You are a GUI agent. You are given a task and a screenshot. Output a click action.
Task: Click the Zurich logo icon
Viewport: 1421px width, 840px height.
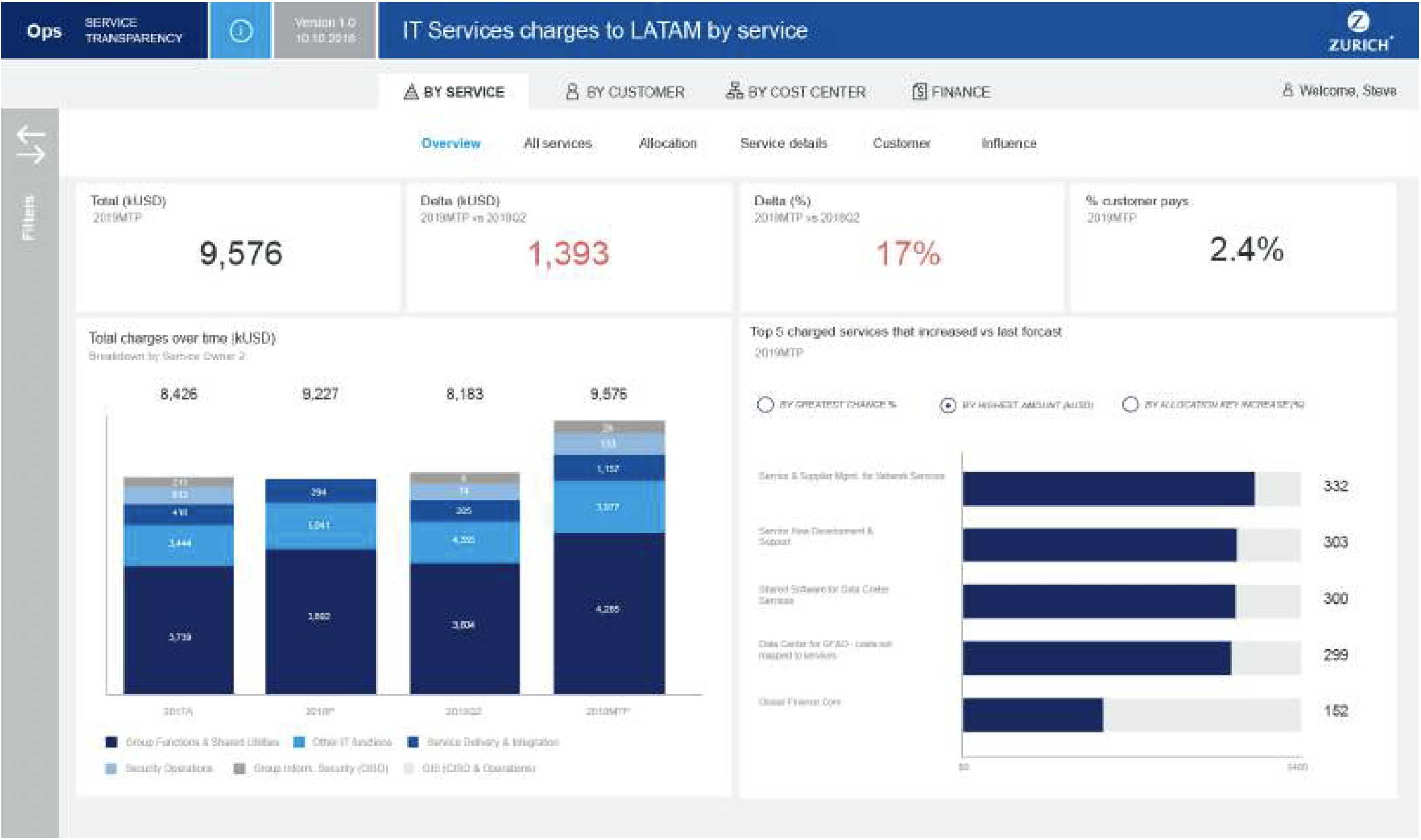coord(1358,22)
